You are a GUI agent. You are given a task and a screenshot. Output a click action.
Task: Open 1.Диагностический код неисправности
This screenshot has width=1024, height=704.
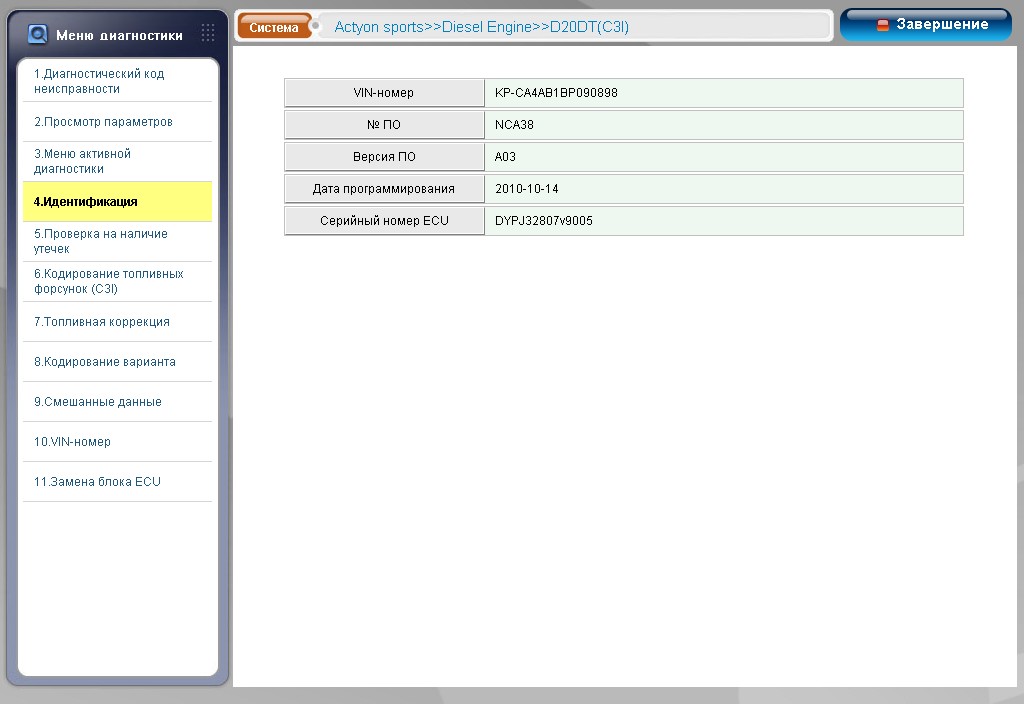click(118, 82)
